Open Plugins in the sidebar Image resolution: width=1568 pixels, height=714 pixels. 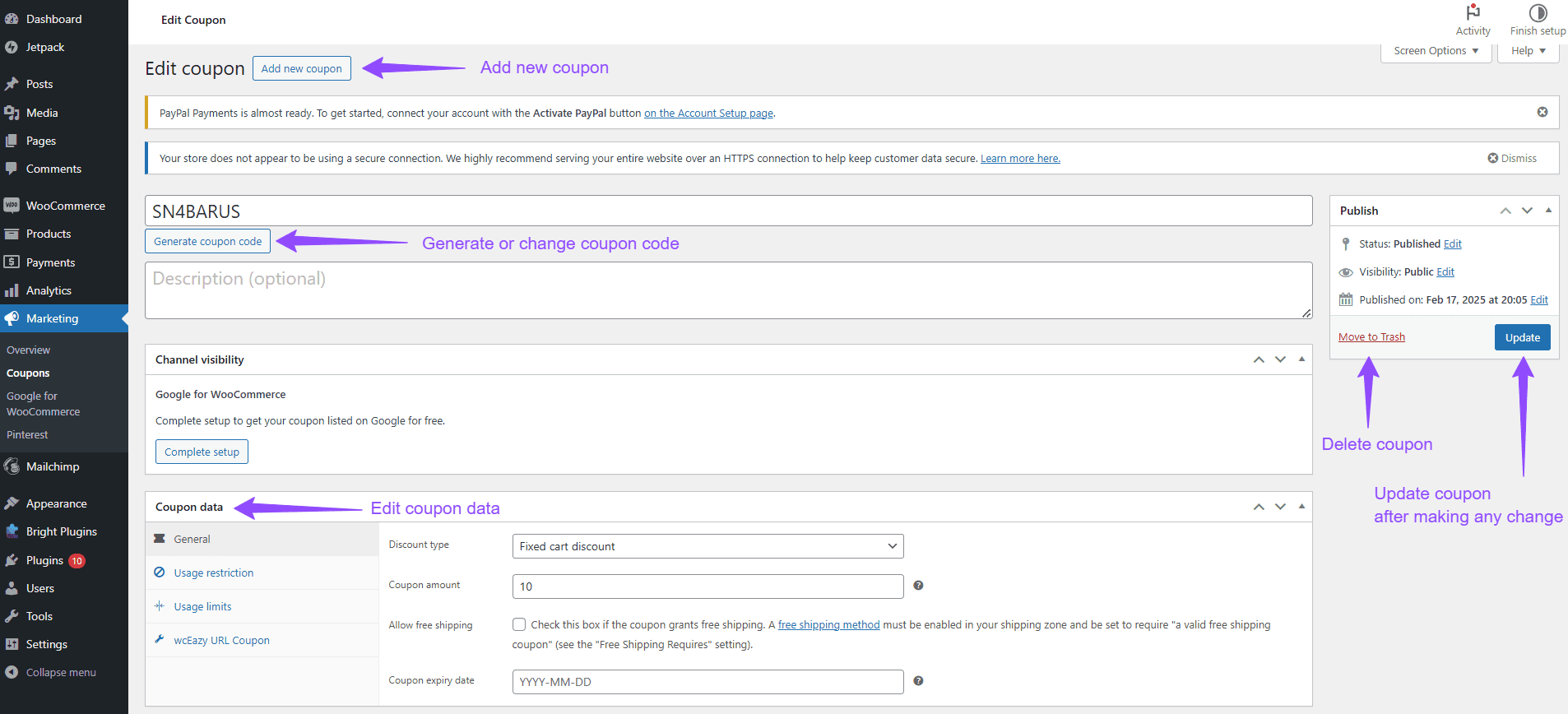tap(44, 560)
